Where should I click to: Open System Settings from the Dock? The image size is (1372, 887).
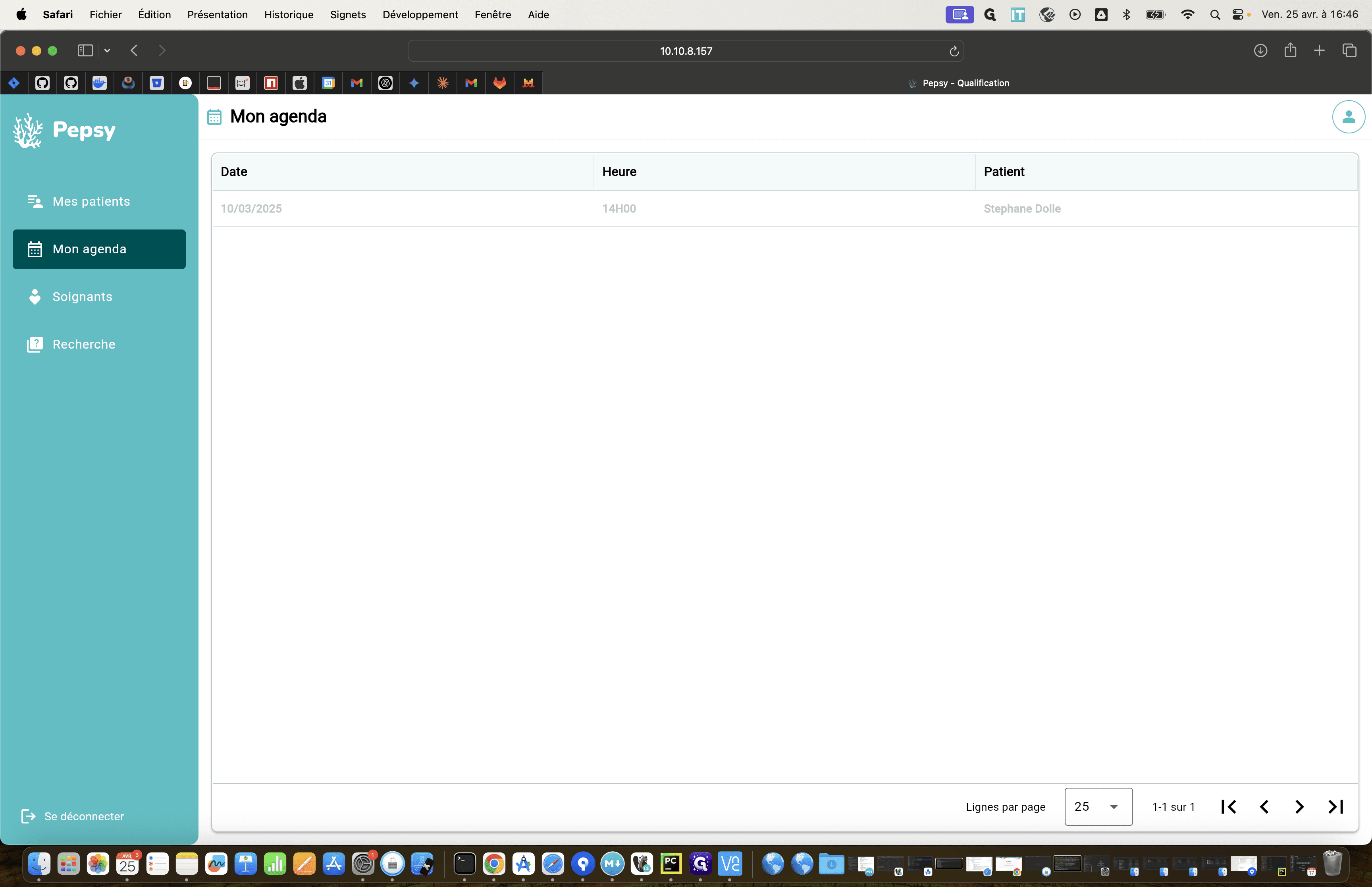point(363,864)
